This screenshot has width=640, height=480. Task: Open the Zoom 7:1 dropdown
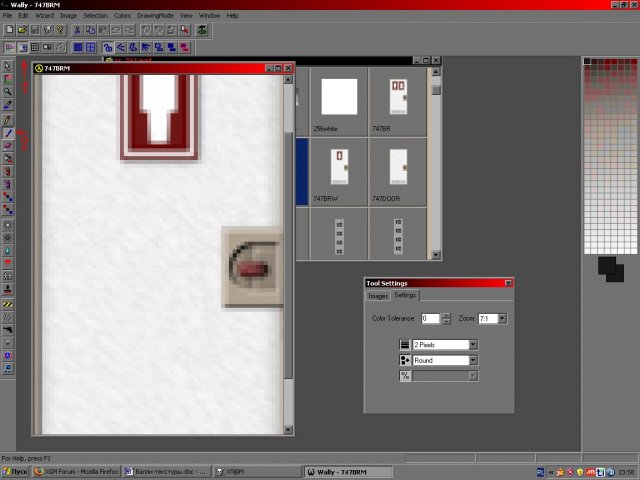pos(502,318)
